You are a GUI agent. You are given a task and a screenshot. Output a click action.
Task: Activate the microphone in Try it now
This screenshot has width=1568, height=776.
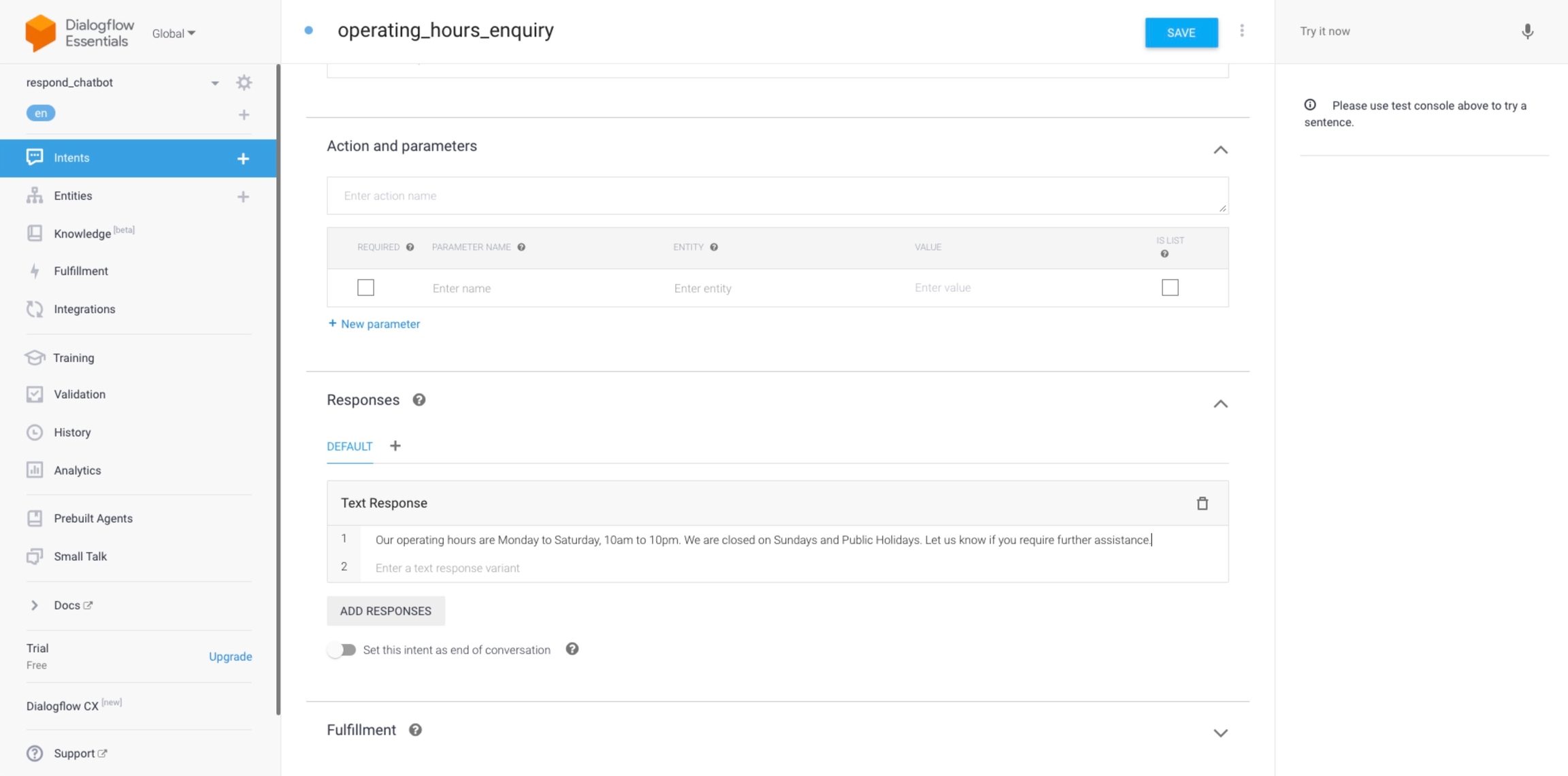pos(1527,31)
